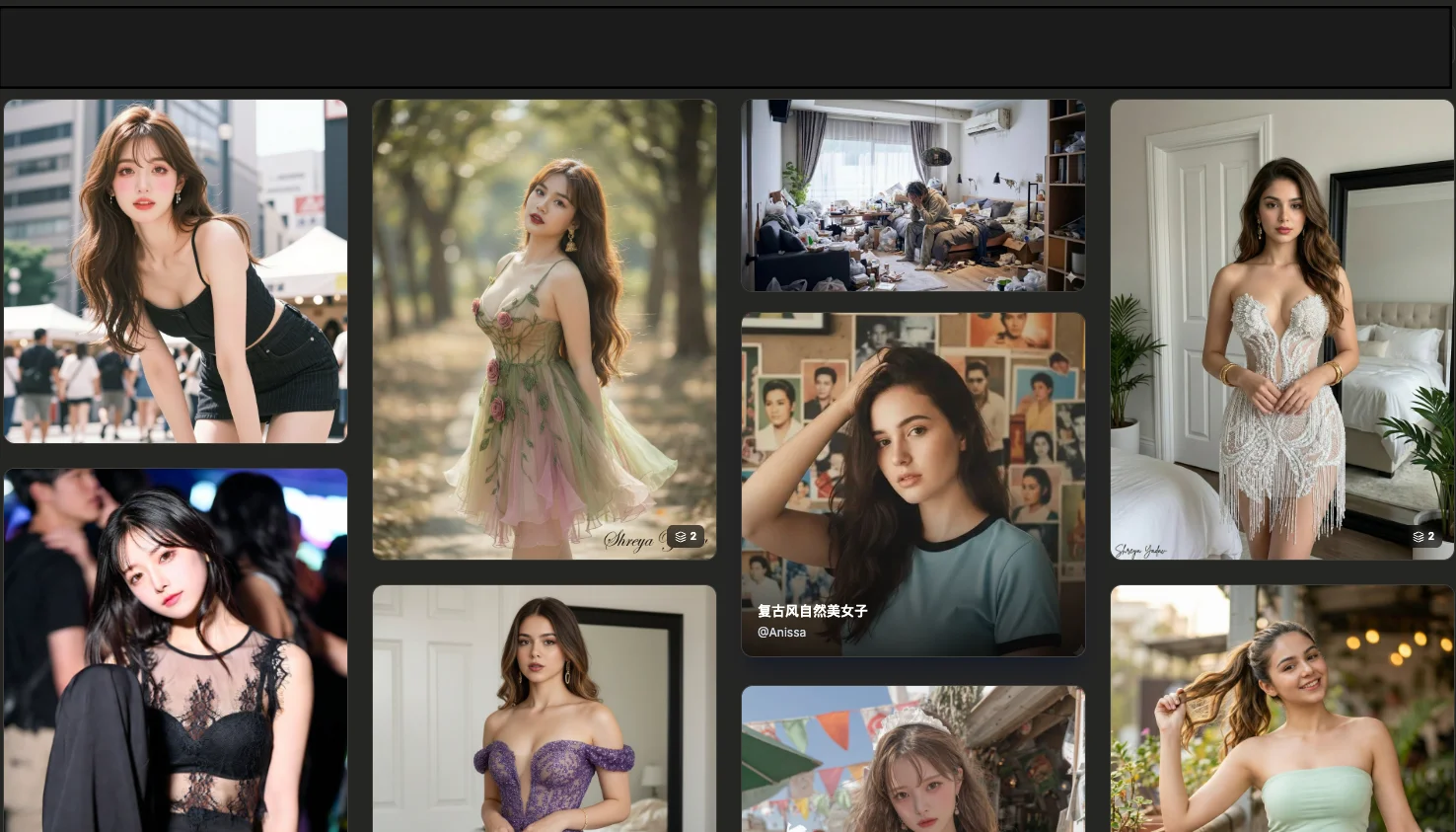The height and width of the screenshot is (832, 1456).
Task: Click the Shreya Yadav watermark on the white dress
Action: pyautogui.click(x=1140, y=551)
